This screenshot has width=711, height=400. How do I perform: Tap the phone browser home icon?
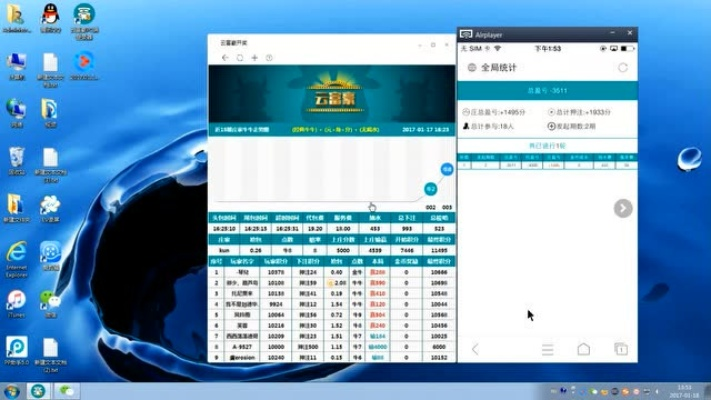pos(584,349)
